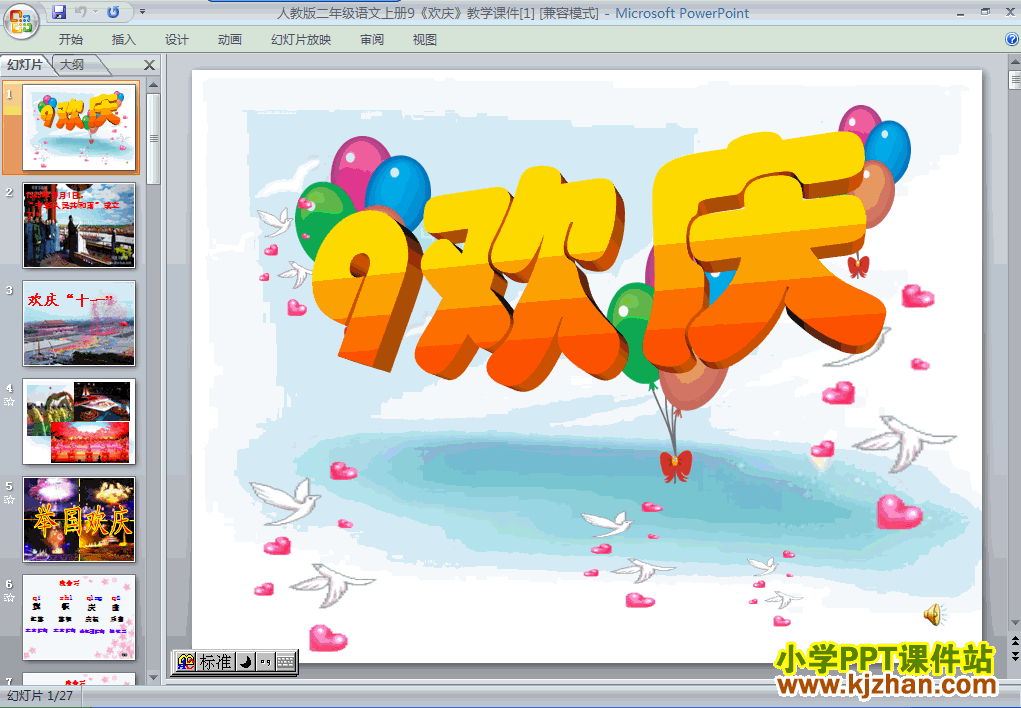This screenshot has width=1021, height=708.
Task: Select slide 3 thumbnail titled 欢庆“十一”
Action: [79, 323]
